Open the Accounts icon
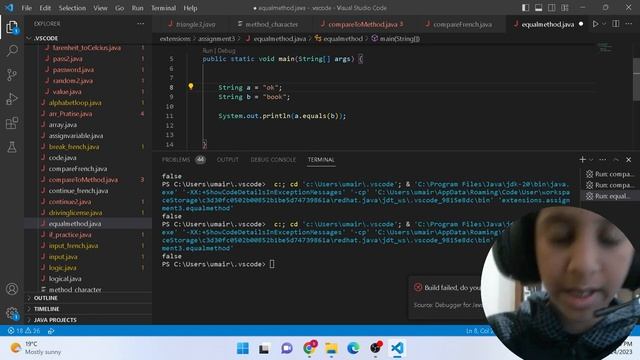This screenshot has width=640, height=360. tap(12, 289)
